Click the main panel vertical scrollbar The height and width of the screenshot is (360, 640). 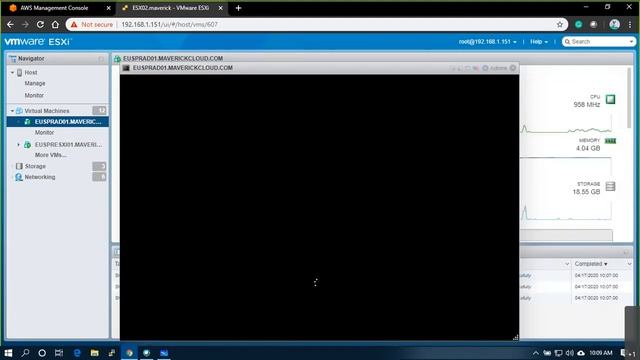coord(629,98)
